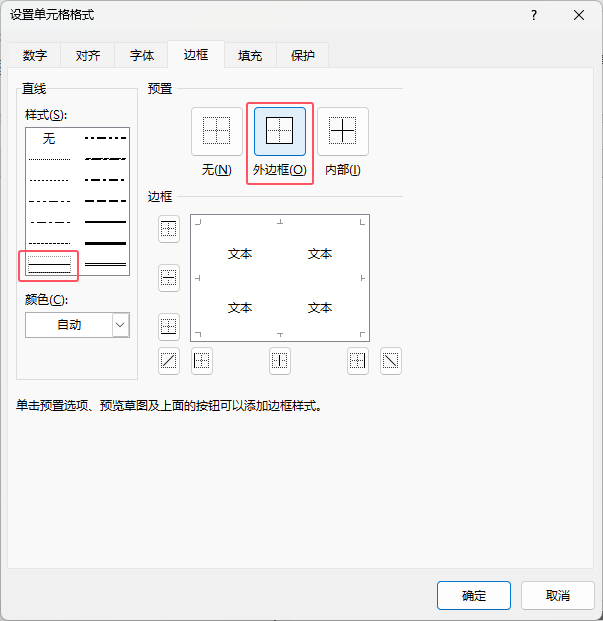Screen dimensions: 603x621
Task: Select slanted dash-dot line style
Action: tap(105, 159)
